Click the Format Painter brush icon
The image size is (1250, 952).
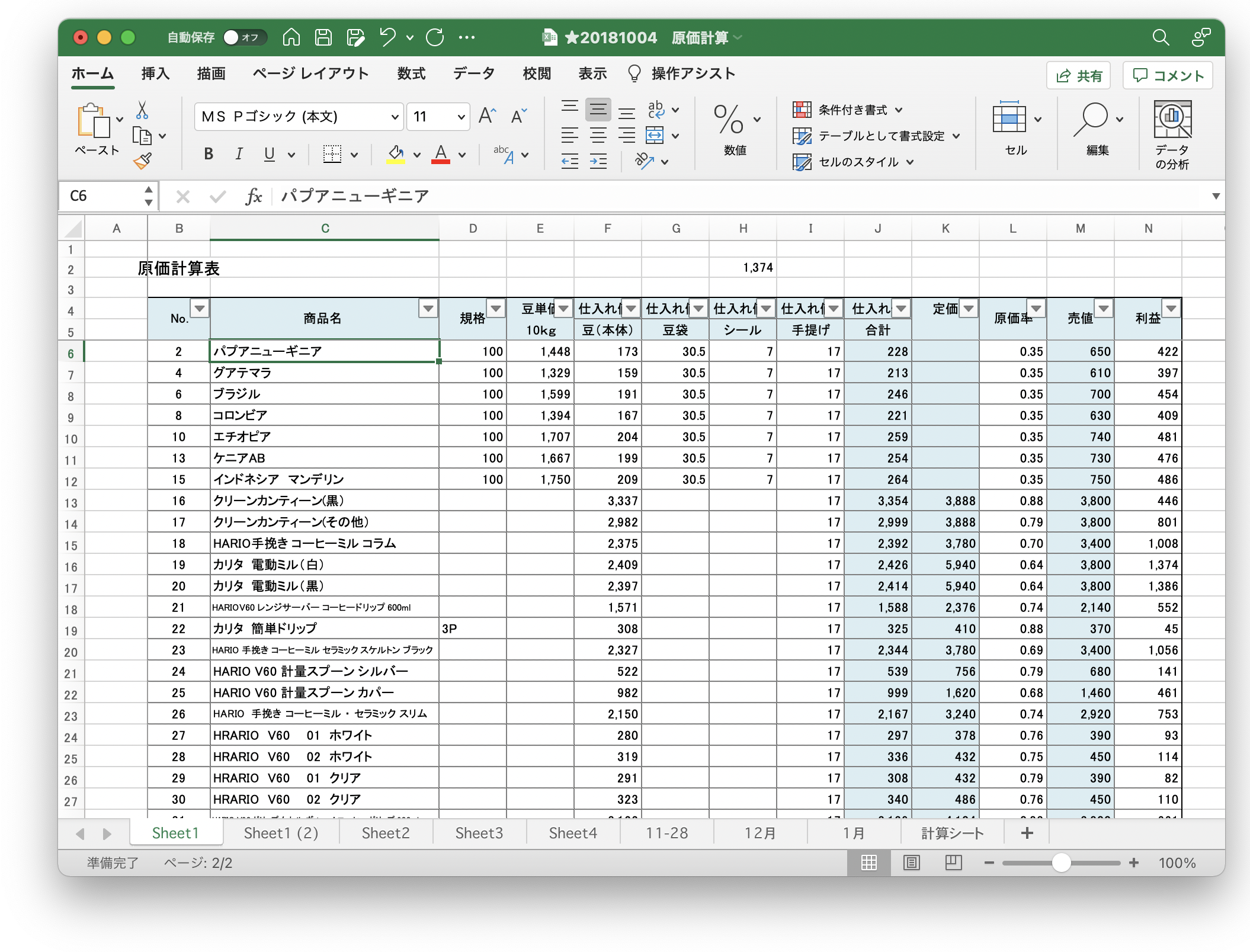tap(142, 161)
